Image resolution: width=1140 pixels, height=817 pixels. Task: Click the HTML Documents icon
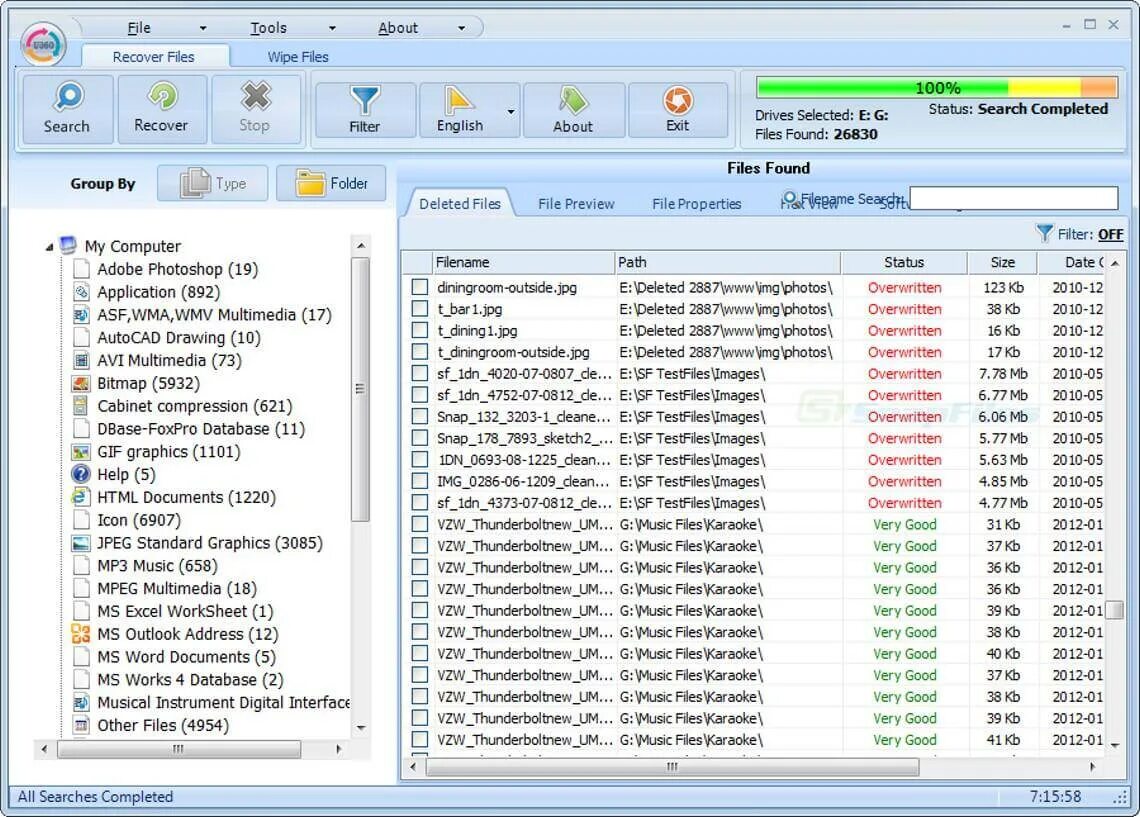[x=81, y=497]
